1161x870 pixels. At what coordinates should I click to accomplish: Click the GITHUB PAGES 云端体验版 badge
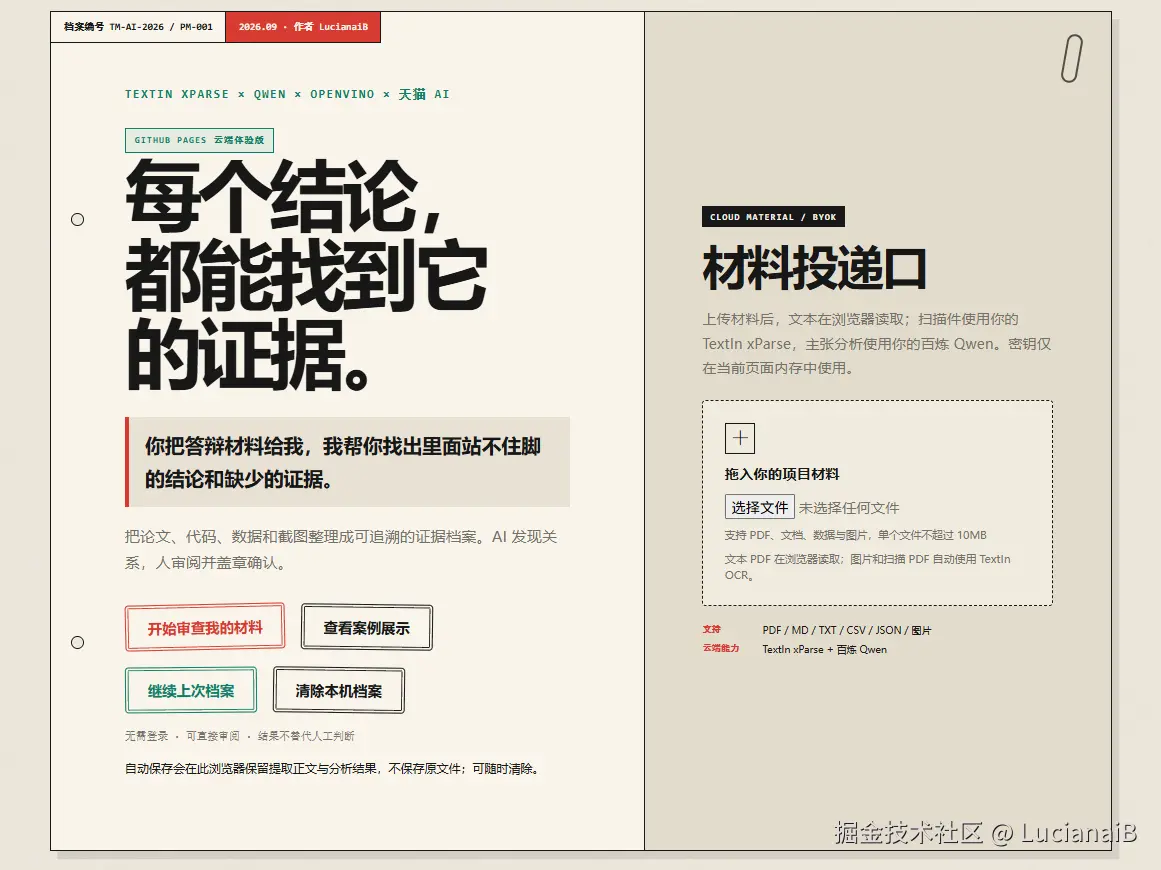pos(199,140)
